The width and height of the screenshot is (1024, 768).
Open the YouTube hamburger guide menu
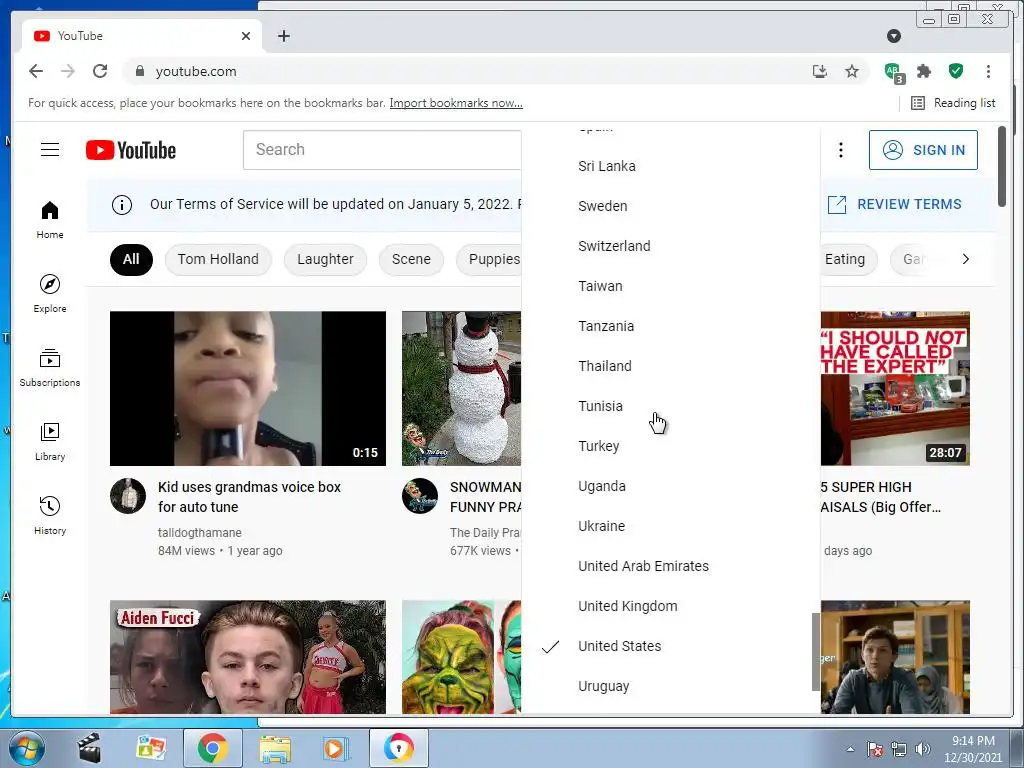point(50,150)
